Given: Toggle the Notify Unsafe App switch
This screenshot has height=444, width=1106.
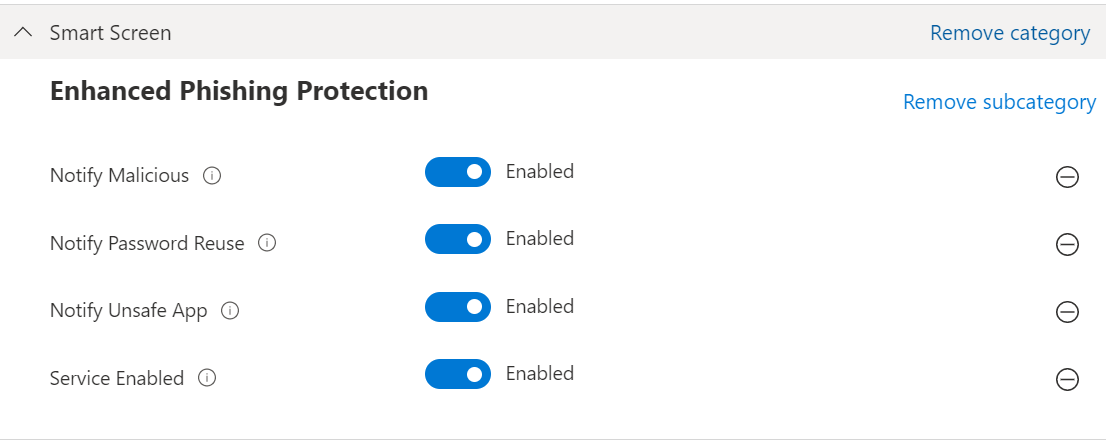Looking at the screenshot, I should coord(458,306).
